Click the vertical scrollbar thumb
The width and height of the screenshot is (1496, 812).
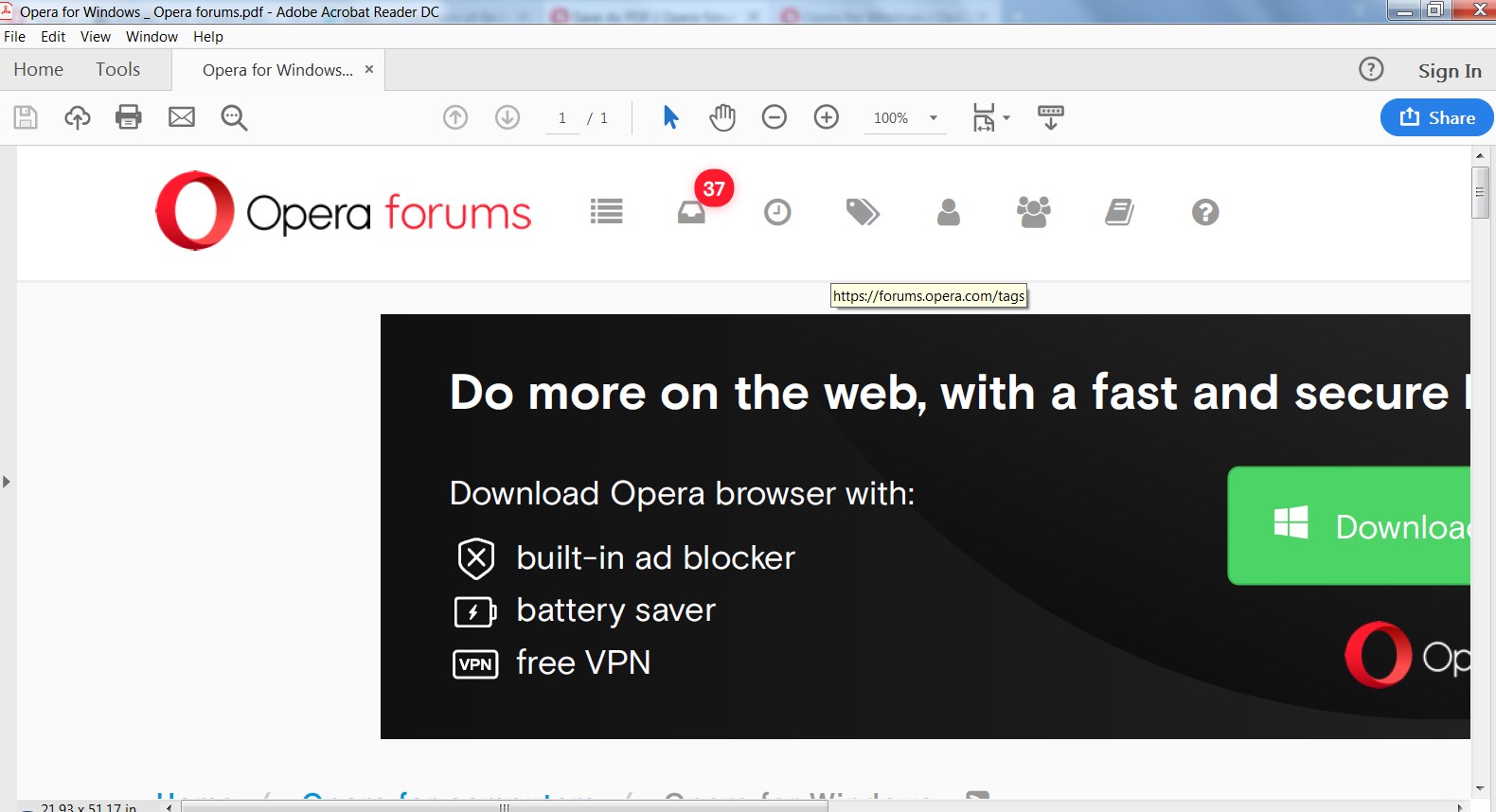click(1480, 192)
